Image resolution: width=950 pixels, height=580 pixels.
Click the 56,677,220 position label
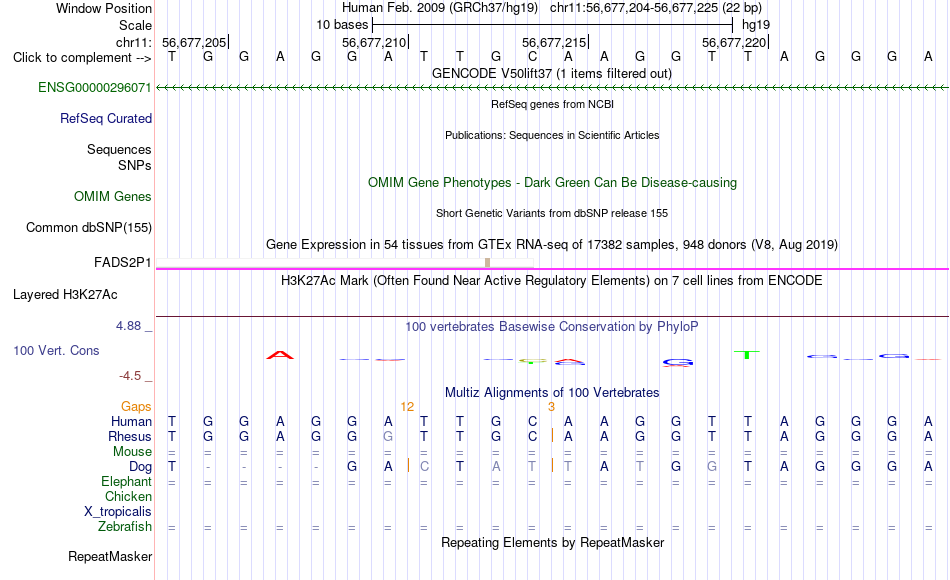[734, 42]
